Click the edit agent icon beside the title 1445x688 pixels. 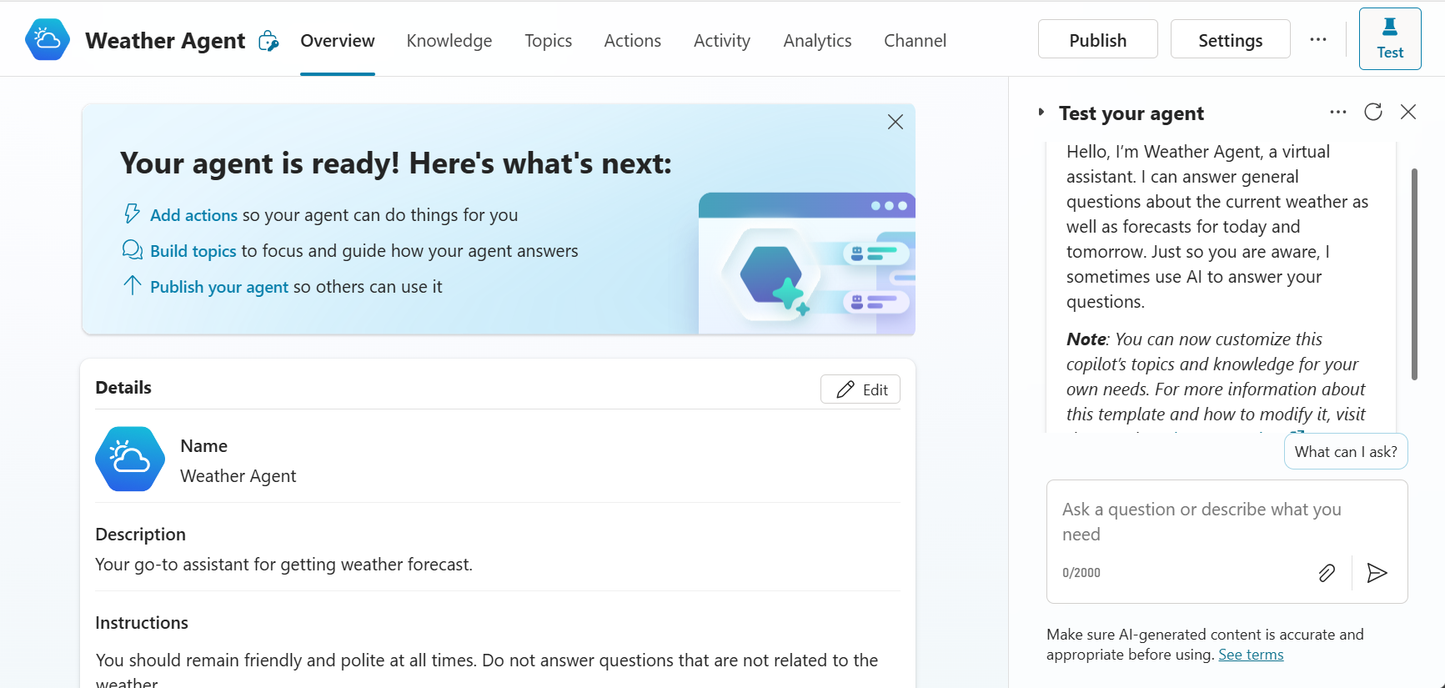268,41
